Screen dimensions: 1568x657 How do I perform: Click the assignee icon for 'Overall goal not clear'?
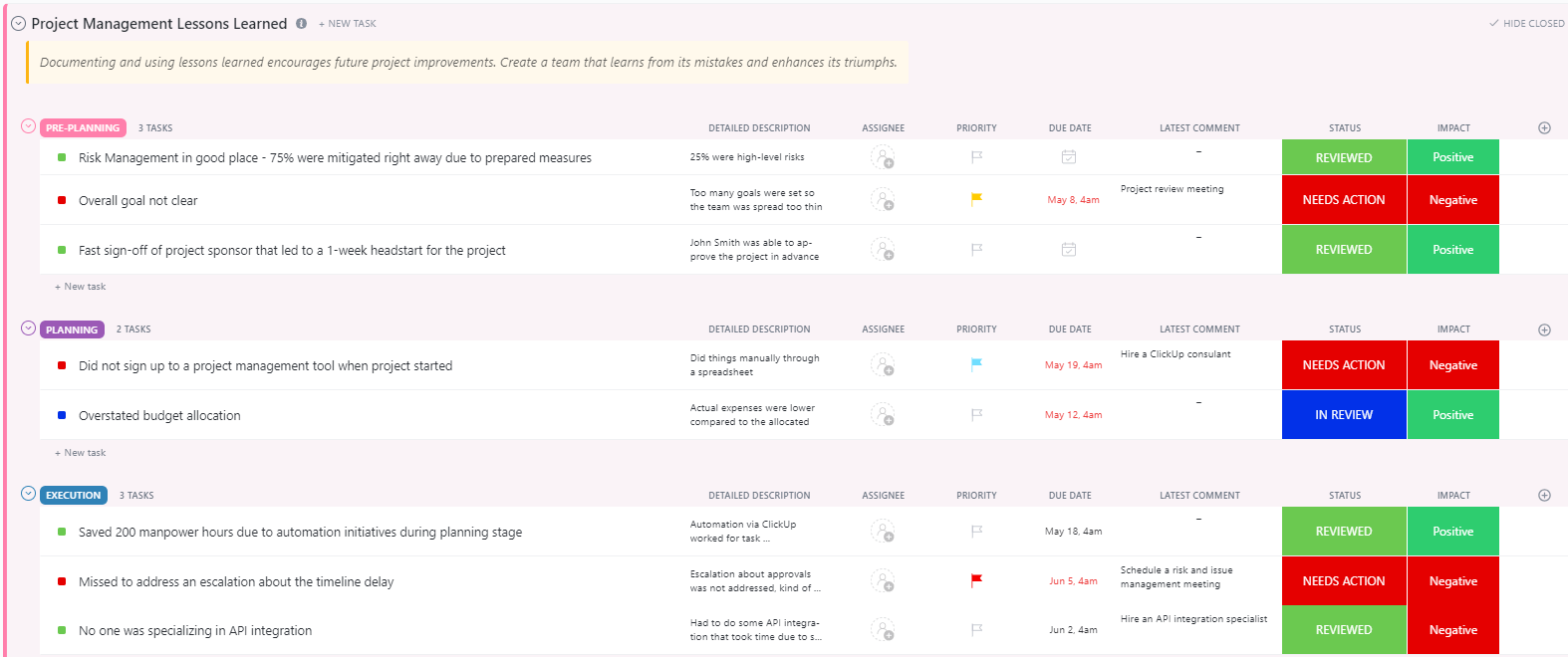(883, 200)
